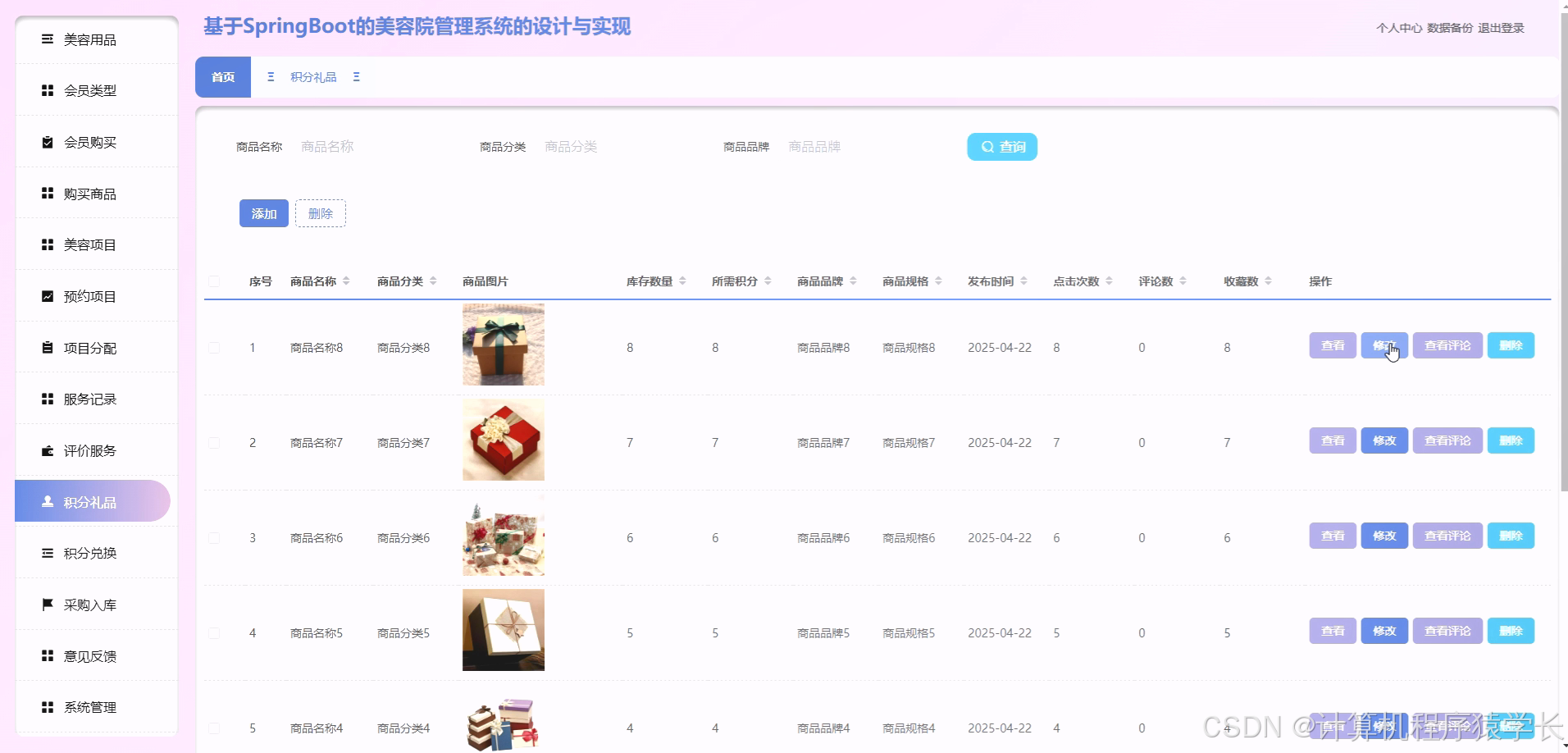Check the row for 商品名称7

(x=214, y=443)
